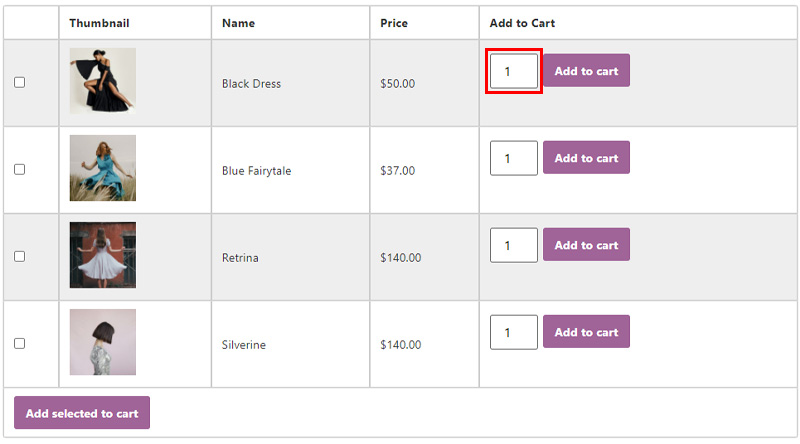Select the Retrina quantity box
This screenshot has height=444, width=800.
(x=514, y=245)
